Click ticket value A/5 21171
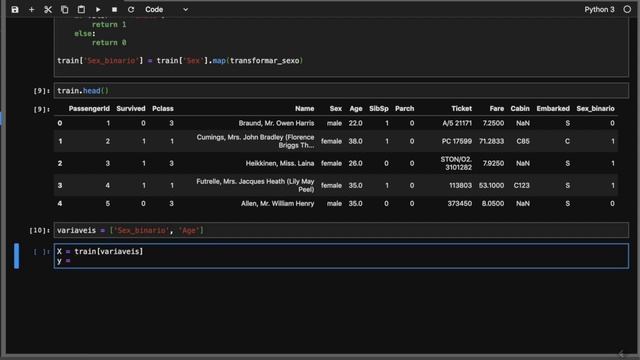 [x=457, y=123]
